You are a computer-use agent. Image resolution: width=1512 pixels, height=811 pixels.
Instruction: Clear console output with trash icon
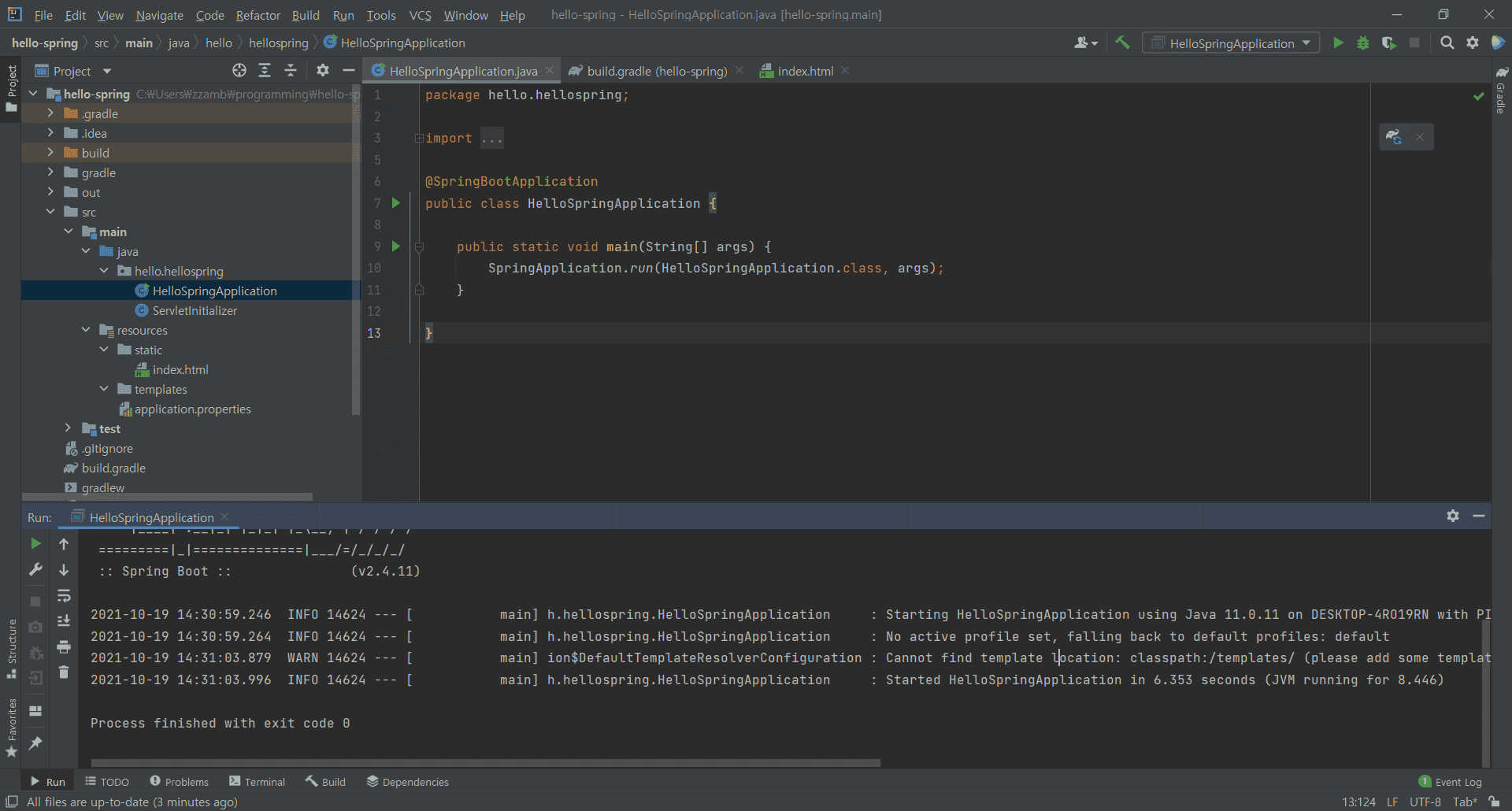(x=64, y=672)
